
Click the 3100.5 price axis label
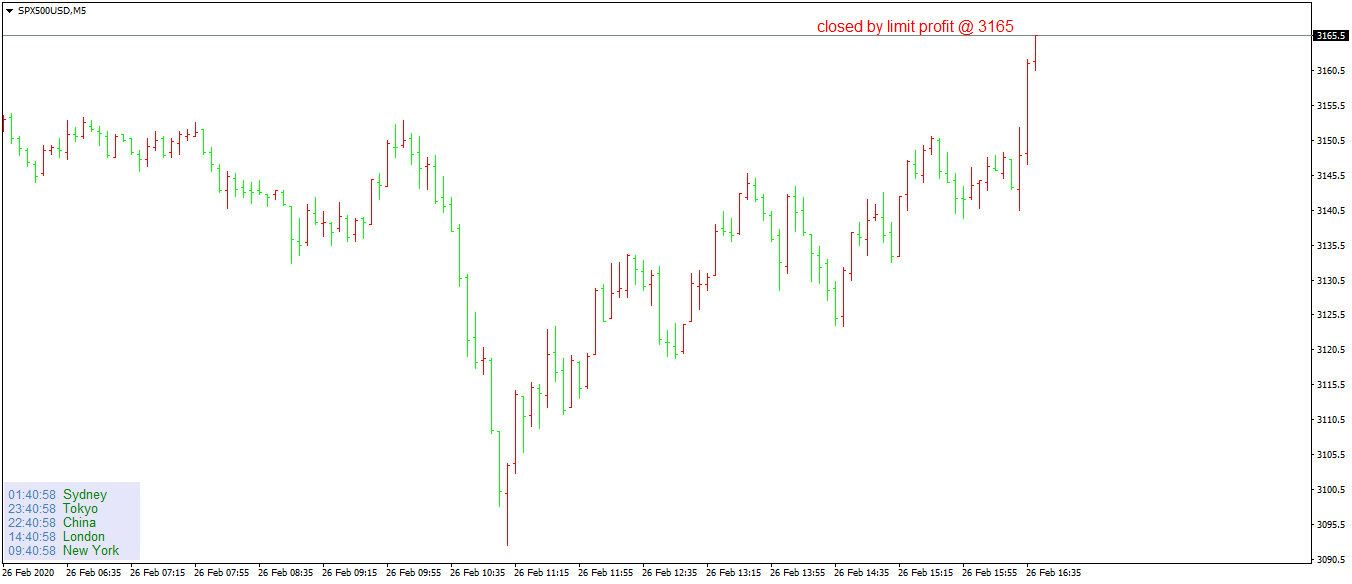[1329, 490]
